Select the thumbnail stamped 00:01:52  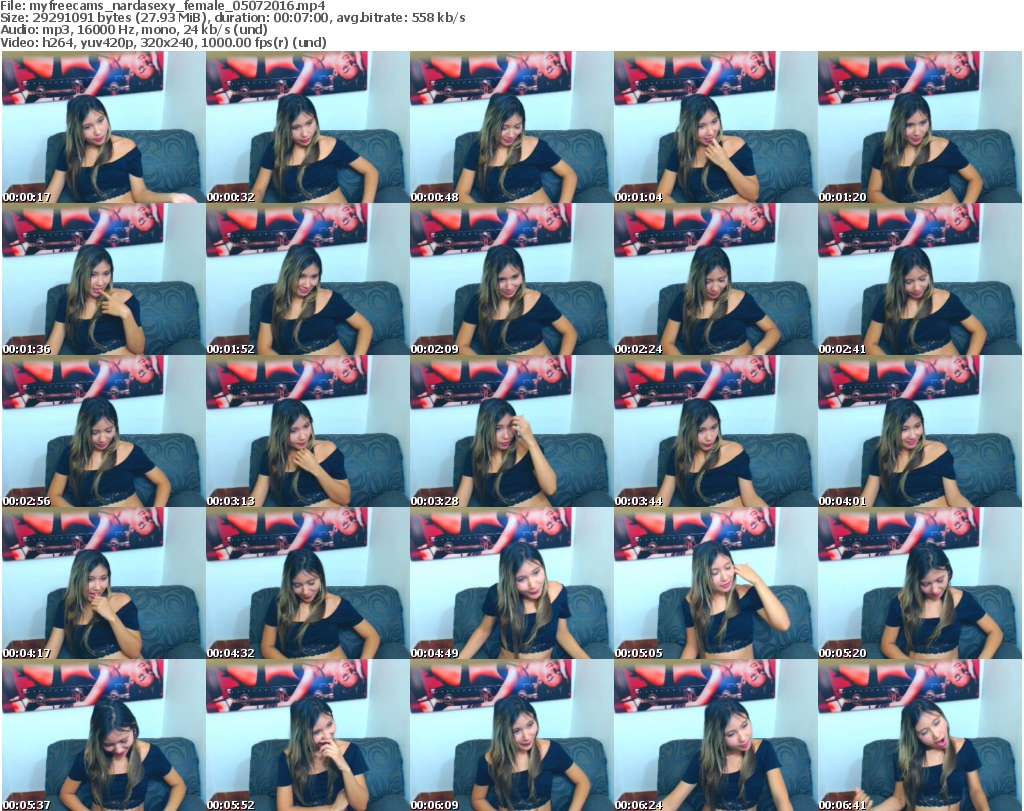click(308, 279)
